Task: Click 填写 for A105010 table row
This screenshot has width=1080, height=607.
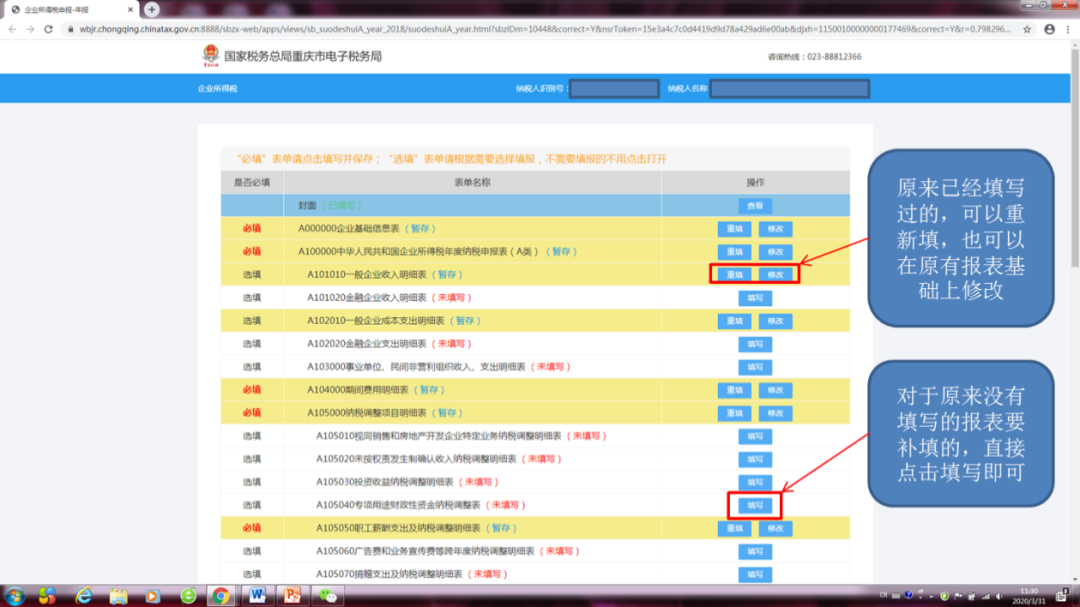Action: tap(755, 436)
